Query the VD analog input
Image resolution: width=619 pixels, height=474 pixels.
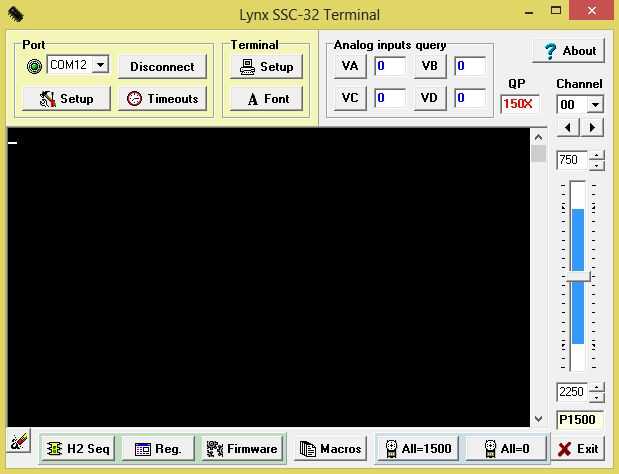430,97
